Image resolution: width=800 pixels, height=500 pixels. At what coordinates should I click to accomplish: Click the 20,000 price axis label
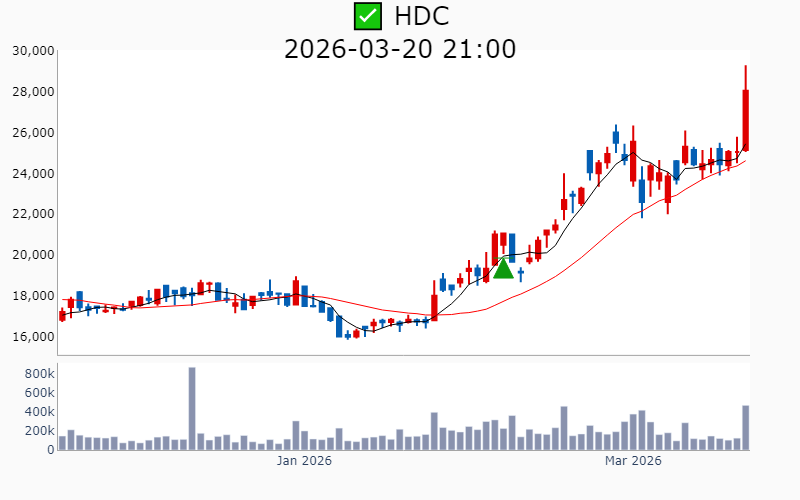[32, 255]
